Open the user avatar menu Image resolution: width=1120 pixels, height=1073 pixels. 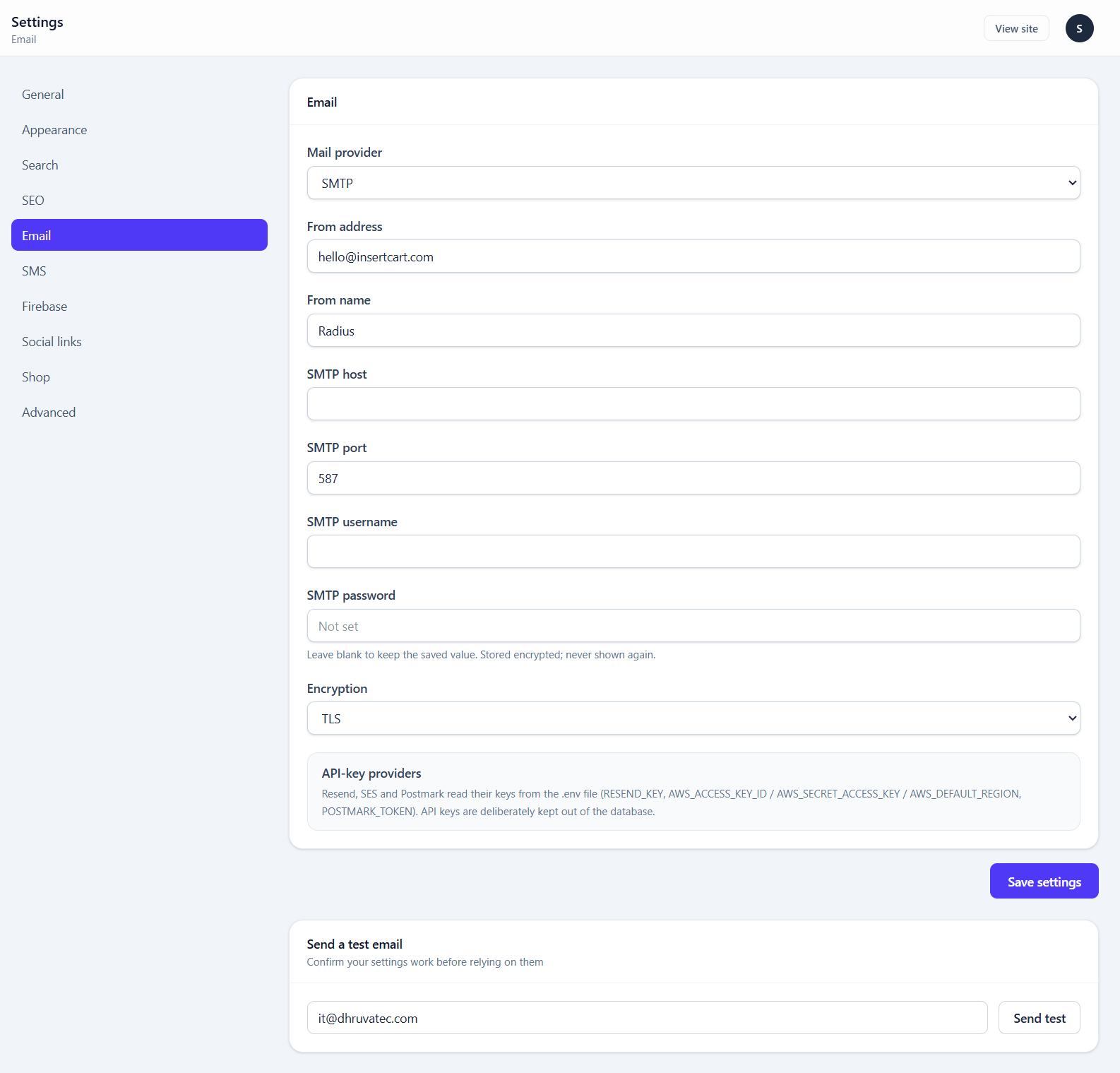click(x=1079, y=28)
